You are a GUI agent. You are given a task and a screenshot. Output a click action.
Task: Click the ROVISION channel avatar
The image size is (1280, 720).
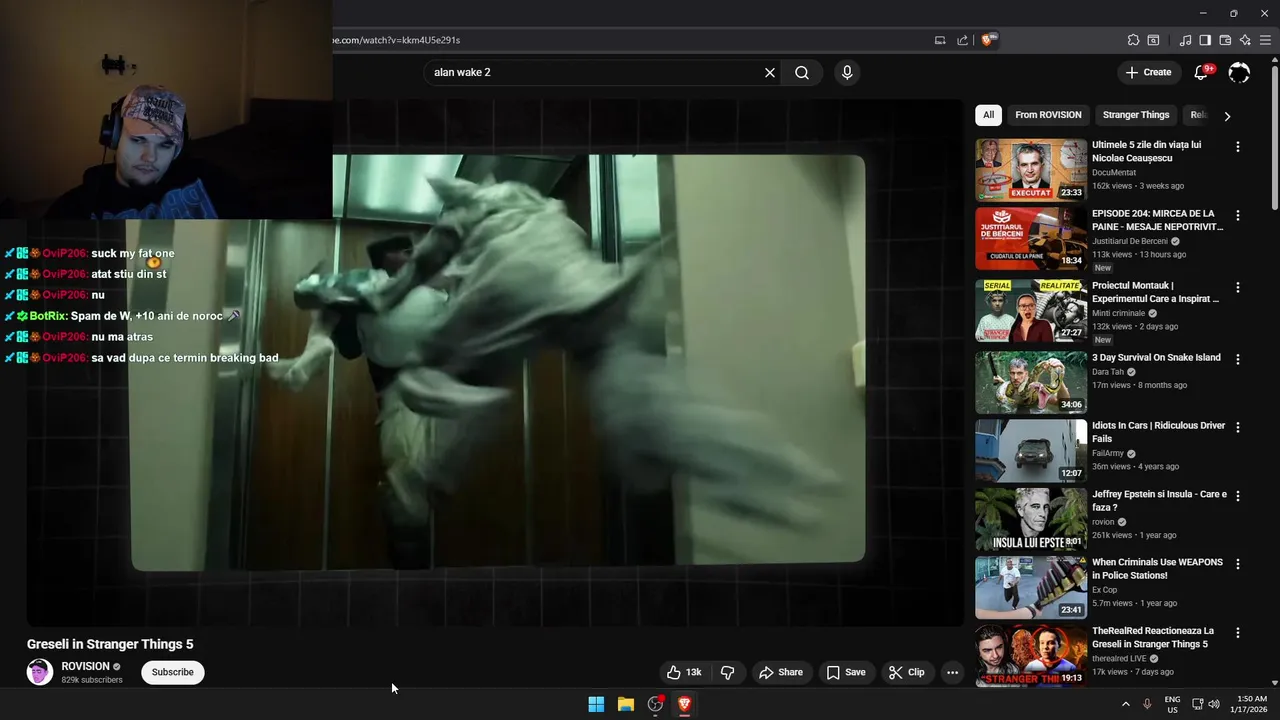point(40,672)
